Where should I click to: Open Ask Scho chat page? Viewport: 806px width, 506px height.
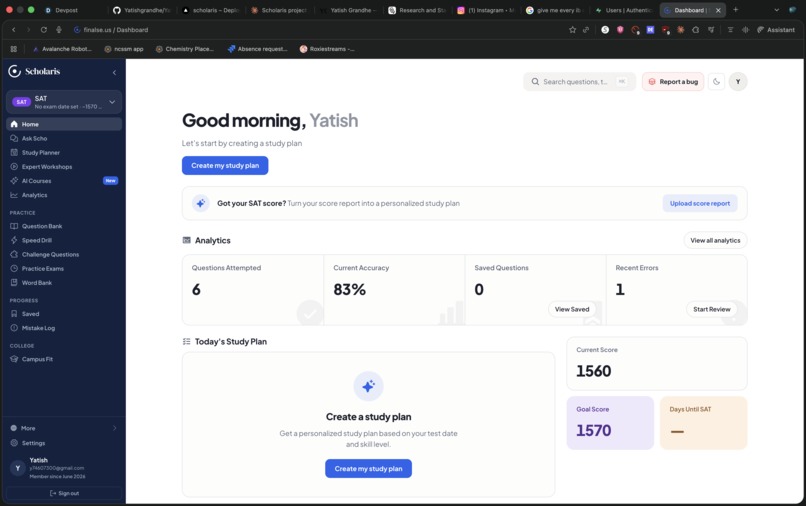(x=64, y=138)
